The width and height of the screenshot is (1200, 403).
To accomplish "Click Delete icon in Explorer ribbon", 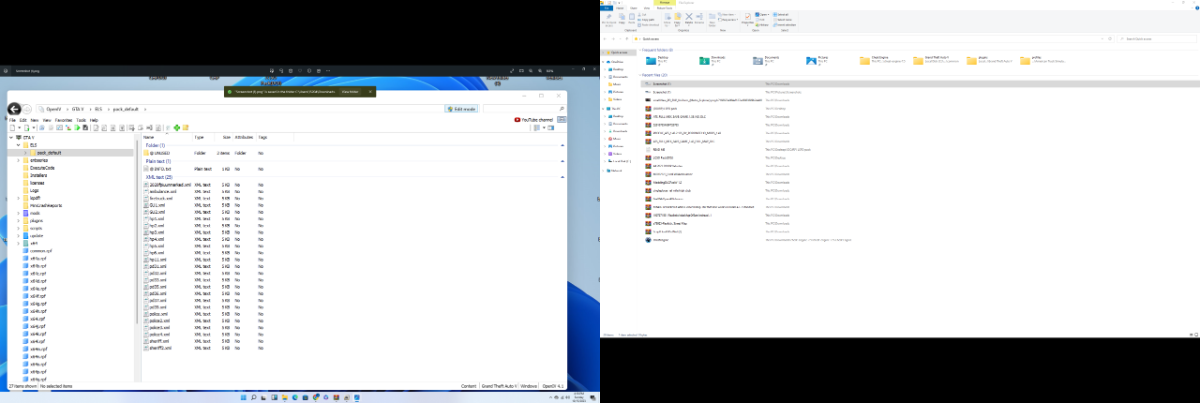I will coord(688,18).
